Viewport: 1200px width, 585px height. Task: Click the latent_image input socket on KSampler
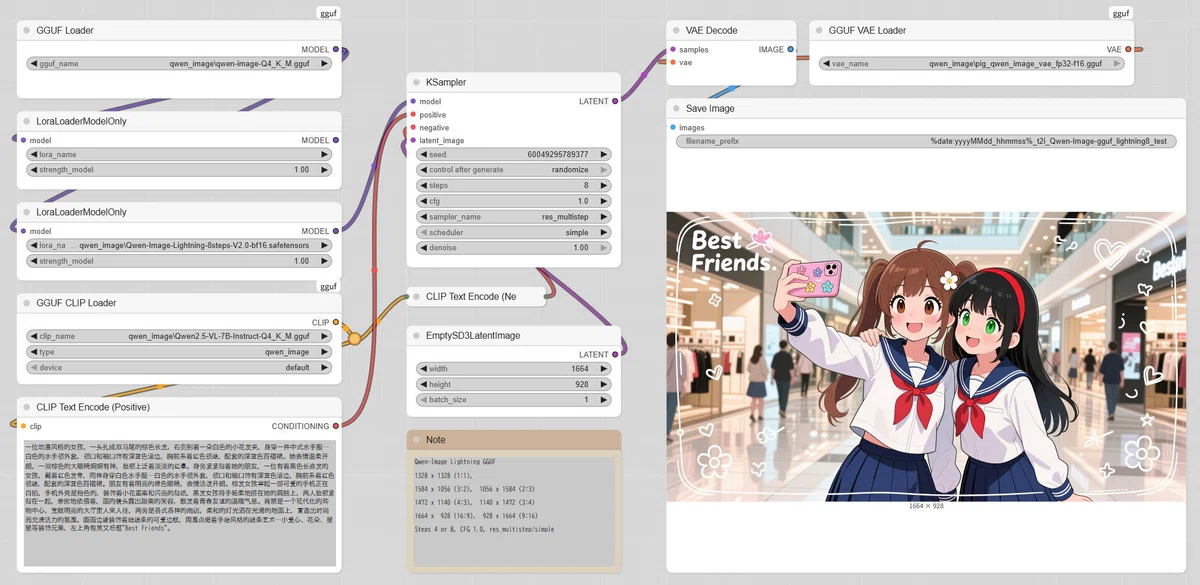pos(412,140)
